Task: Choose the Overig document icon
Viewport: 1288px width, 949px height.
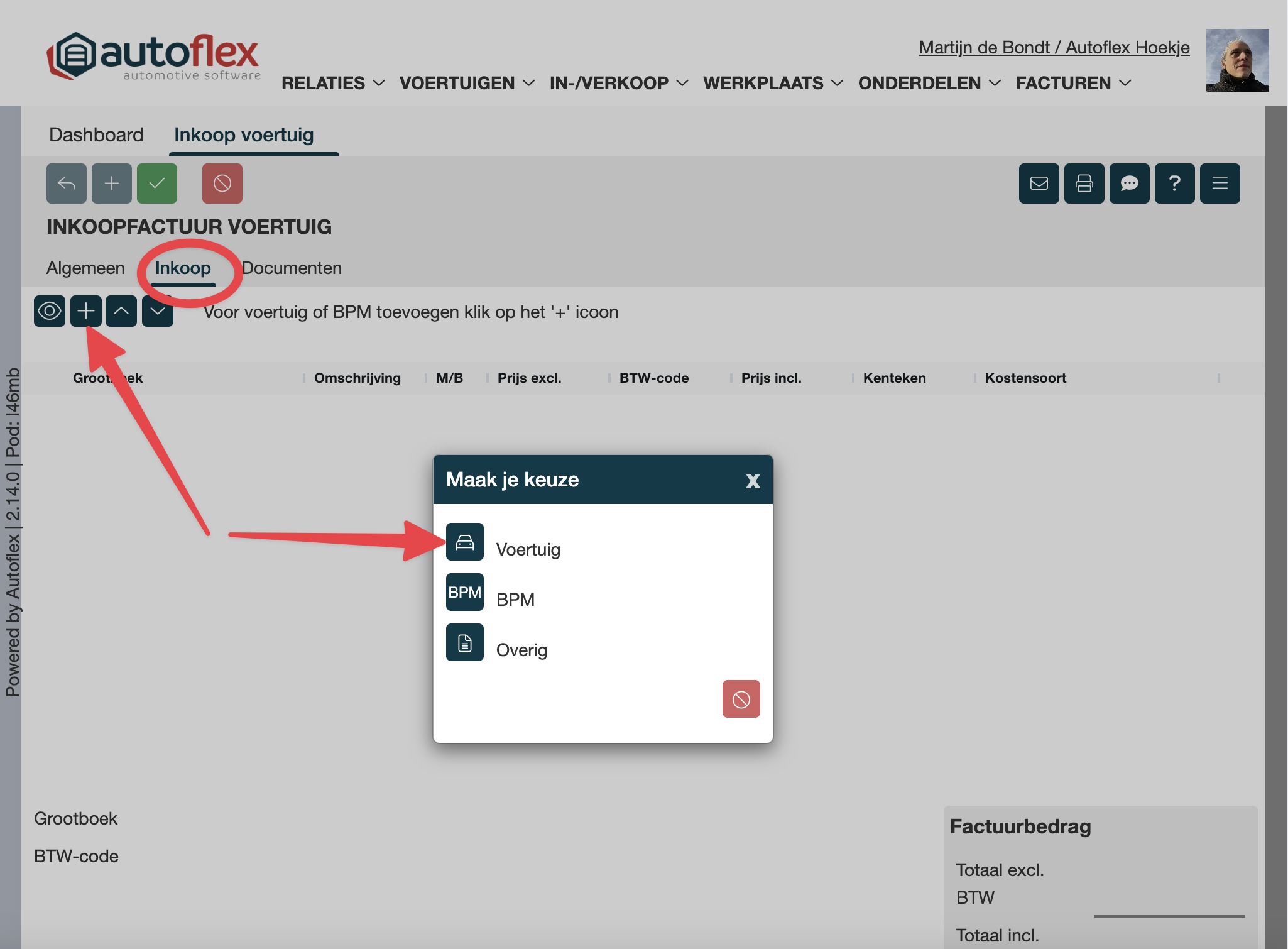Action: pos(464,642)
